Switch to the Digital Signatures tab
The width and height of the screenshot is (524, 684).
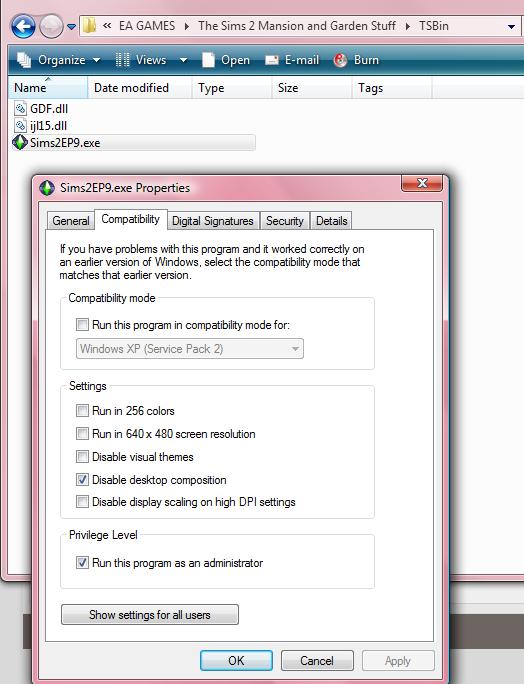[213, 221]
